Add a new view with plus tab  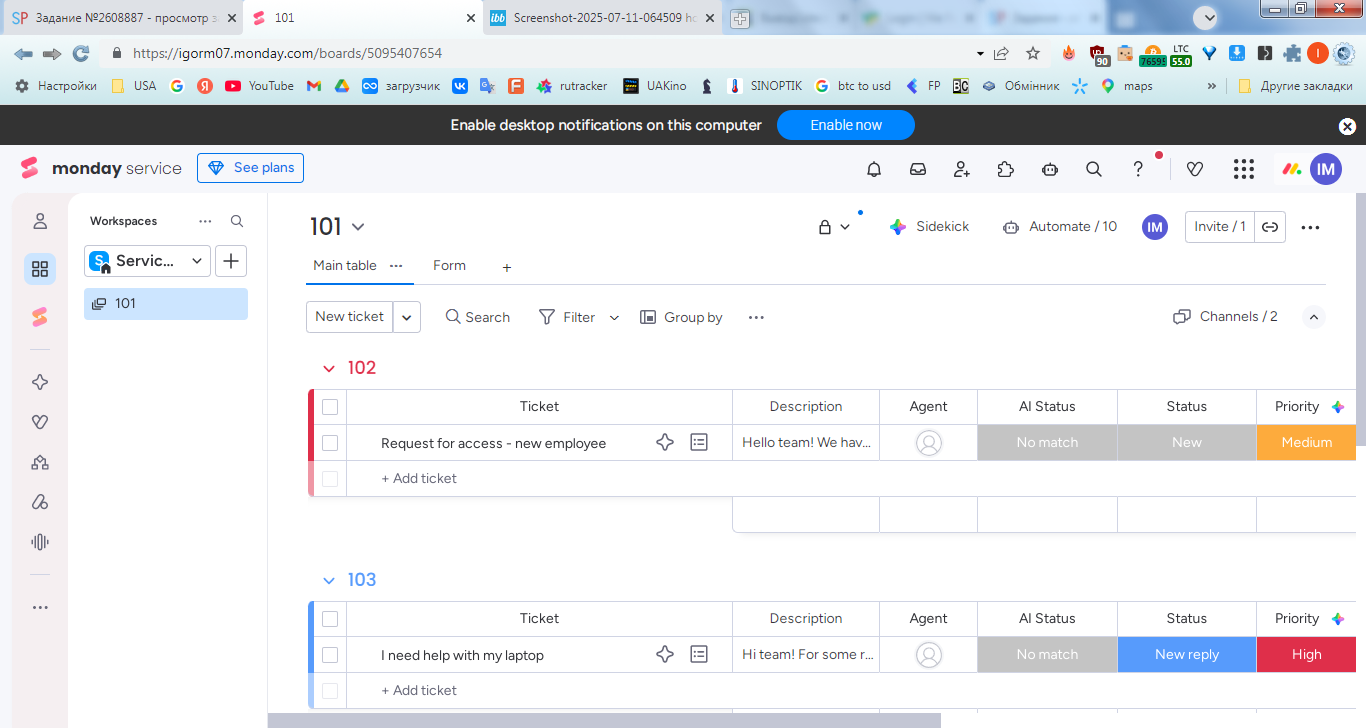(507, 267)
